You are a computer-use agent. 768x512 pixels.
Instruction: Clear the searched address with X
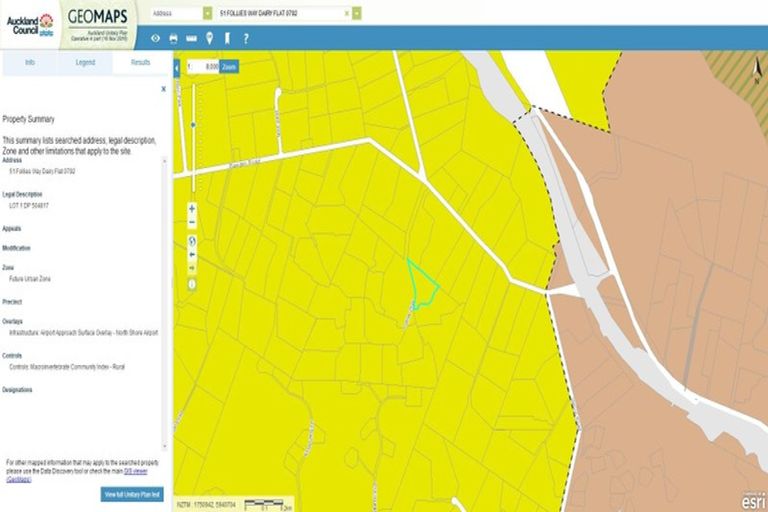[x=347, y=13]
